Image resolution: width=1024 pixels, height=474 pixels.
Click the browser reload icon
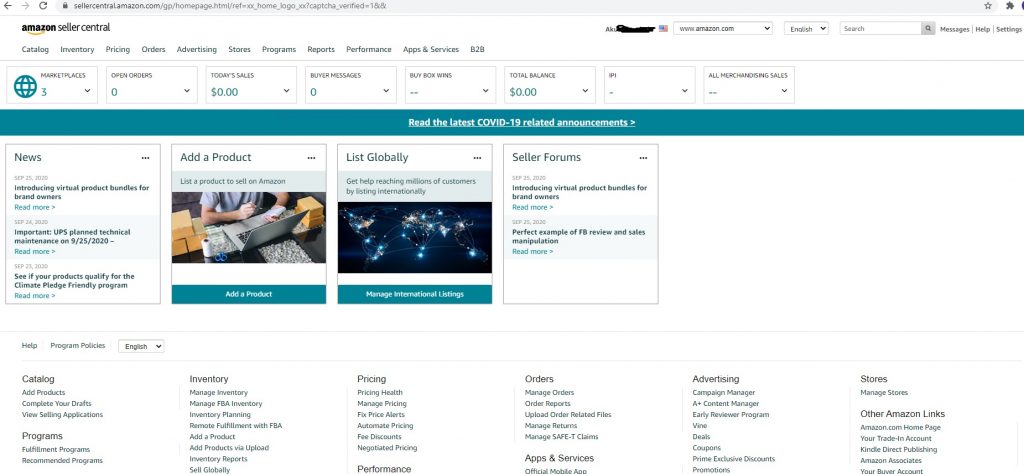[x=43, y=5]
